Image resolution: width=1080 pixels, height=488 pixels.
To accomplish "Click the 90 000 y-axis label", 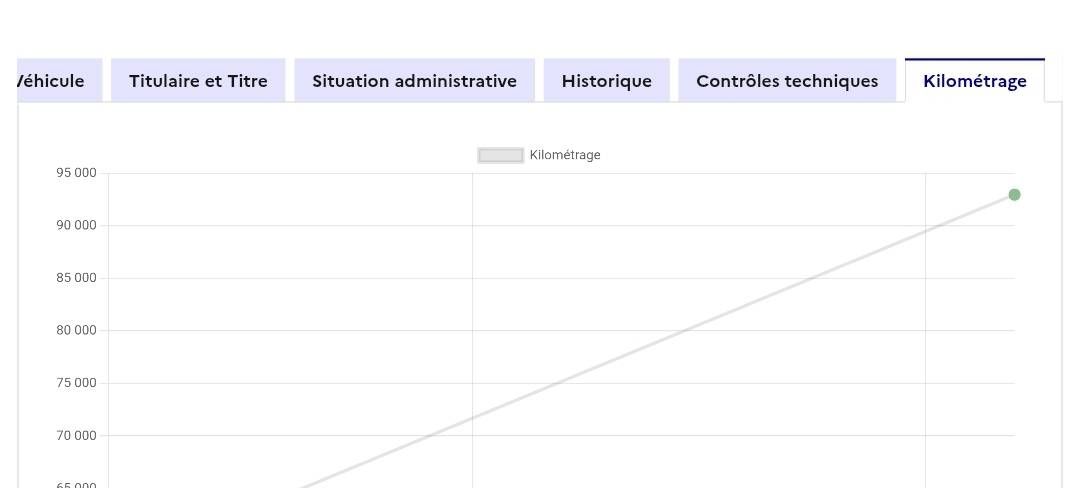I will pos(77,225).
